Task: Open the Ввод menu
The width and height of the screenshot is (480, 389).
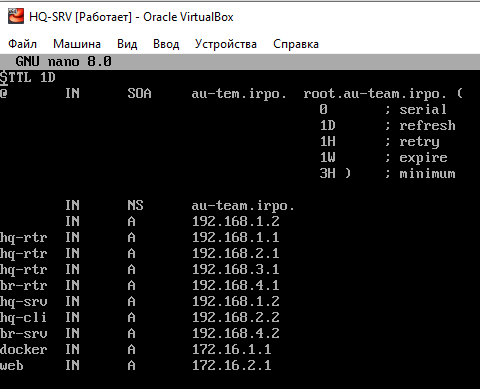Action: [x=166, y=44]
